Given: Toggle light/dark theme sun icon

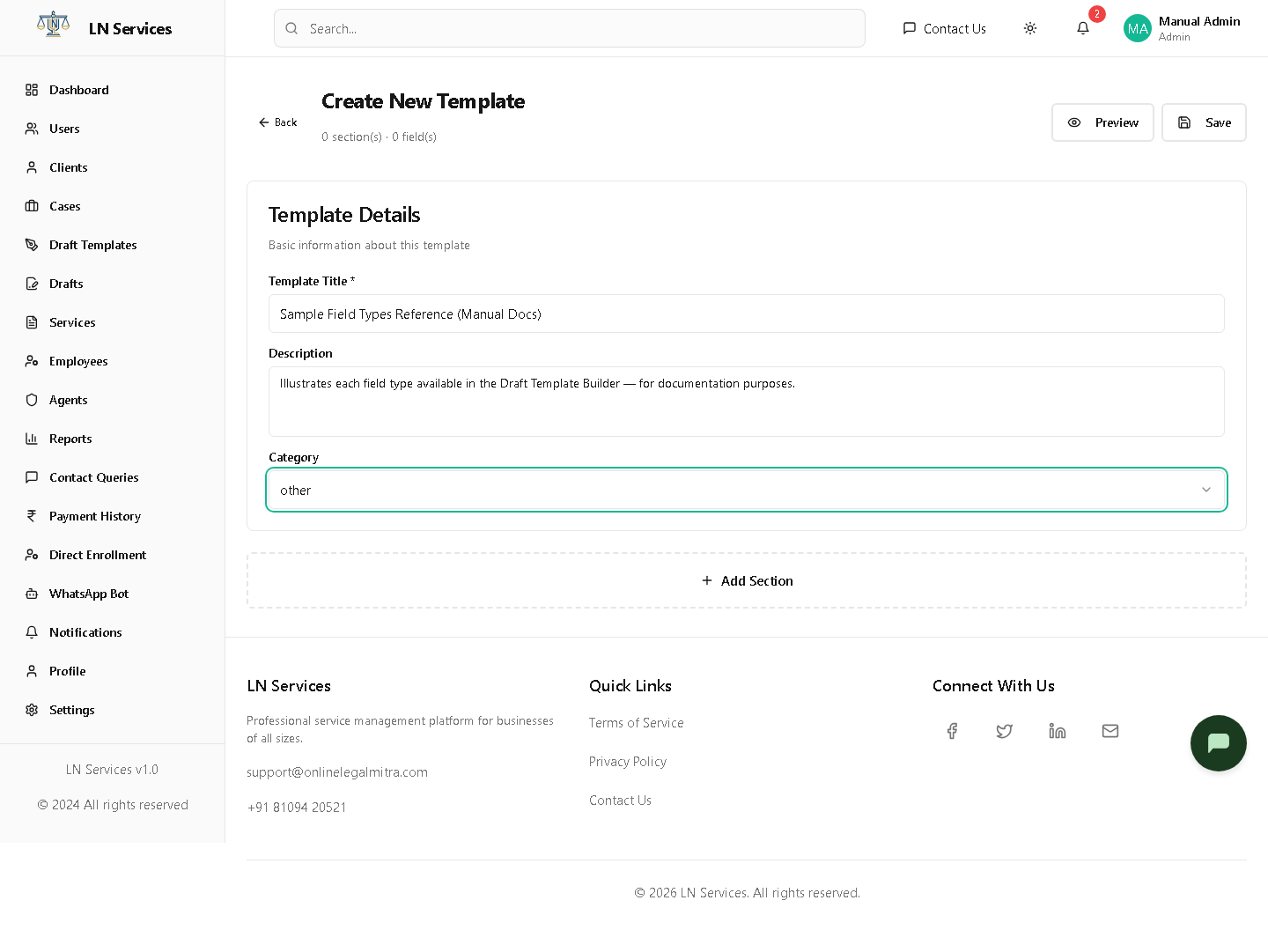Looking at the screenshot, I should (1030, 28).
